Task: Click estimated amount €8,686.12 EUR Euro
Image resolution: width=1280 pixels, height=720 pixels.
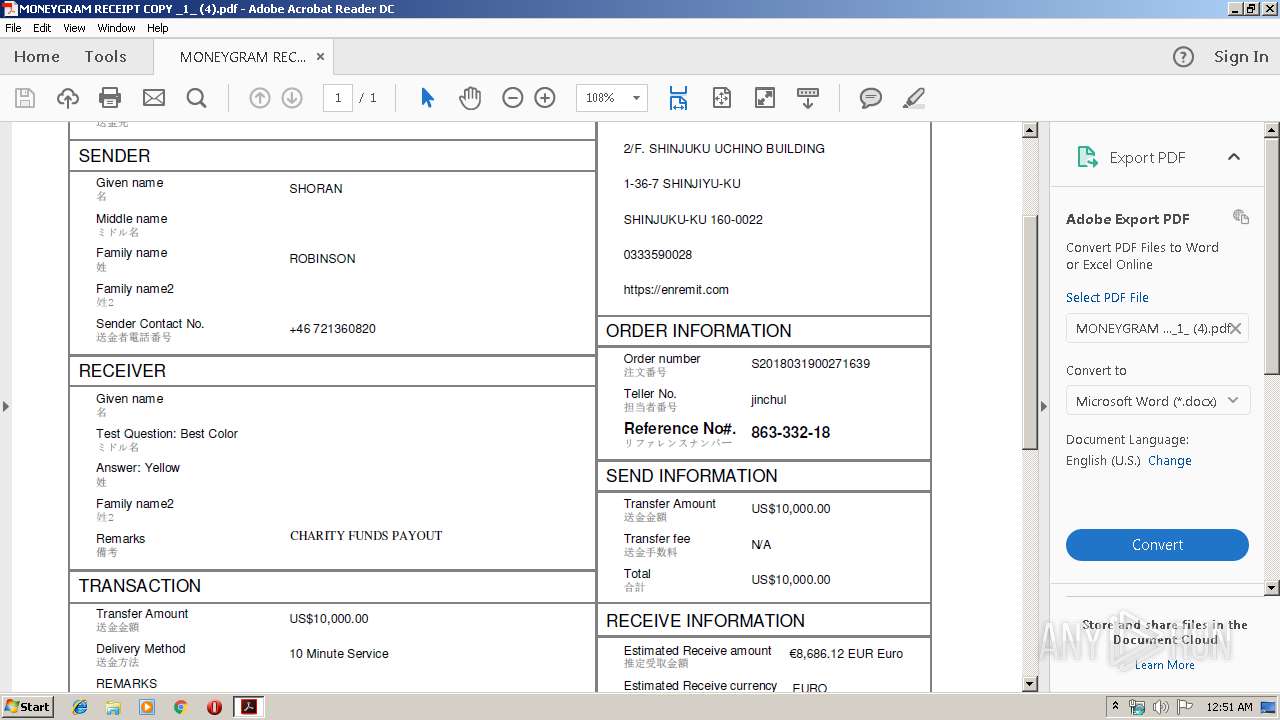Action: (846, 654)
